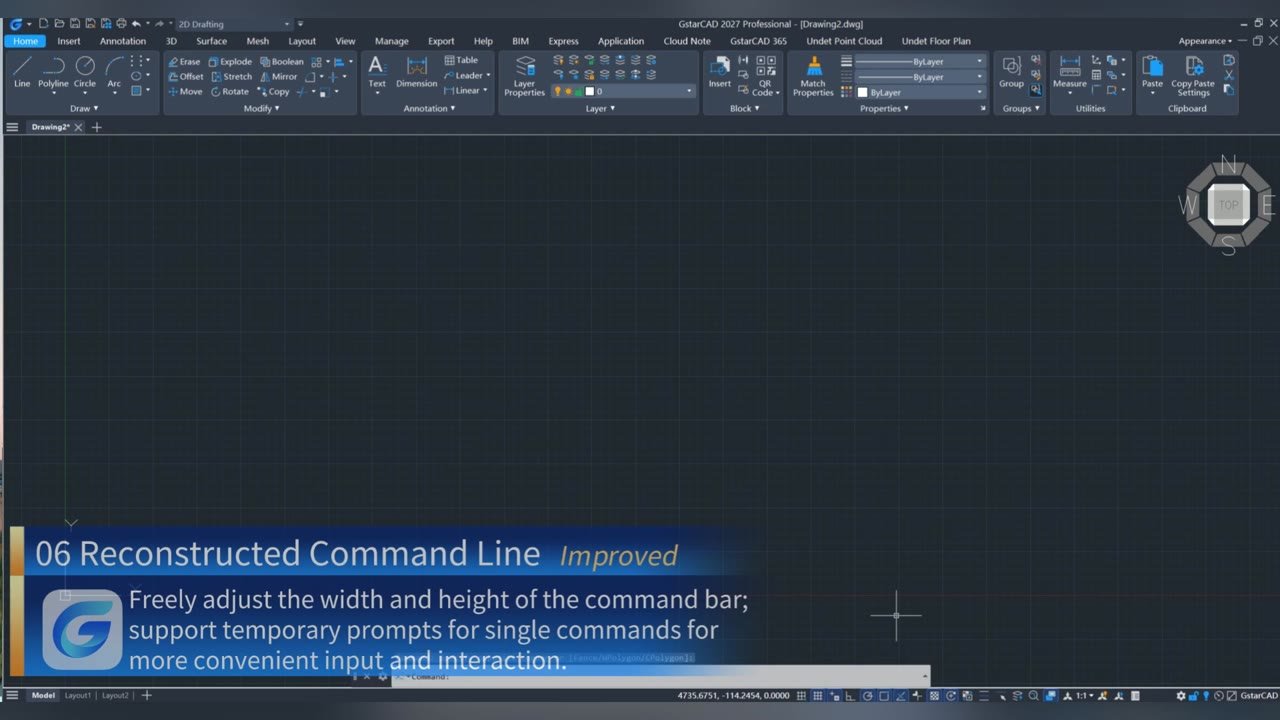
Task: Open the View ribbon tab
Action: click(345, 41)
